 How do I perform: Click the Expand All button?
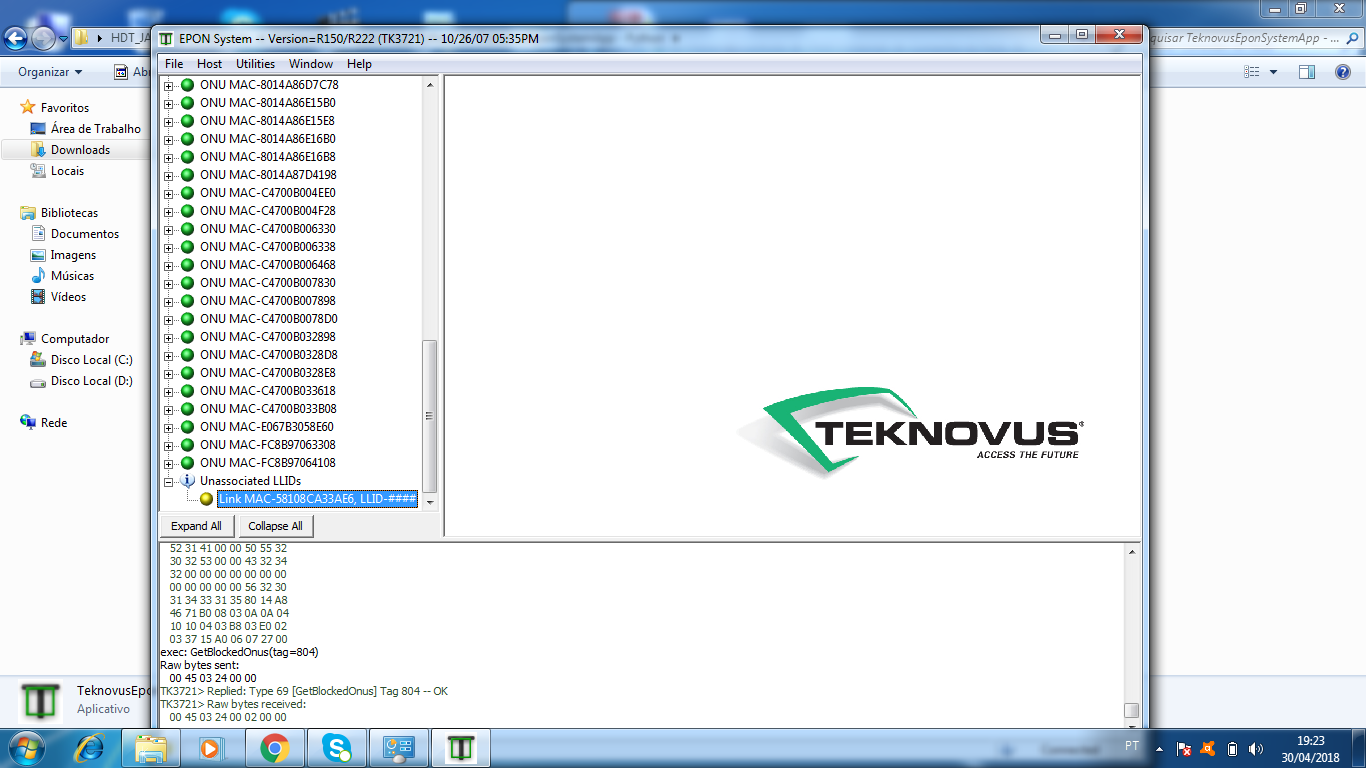197,526
